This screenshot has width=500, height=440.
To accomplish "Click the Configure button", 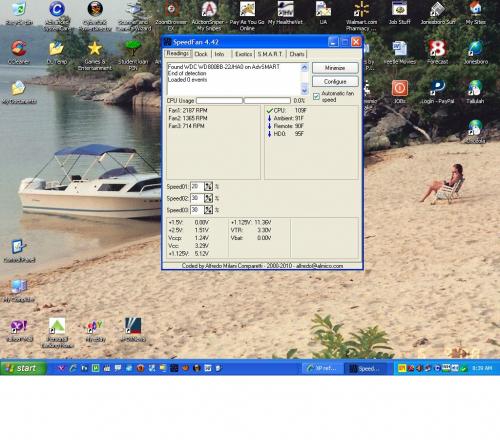I will pos(335,81).
